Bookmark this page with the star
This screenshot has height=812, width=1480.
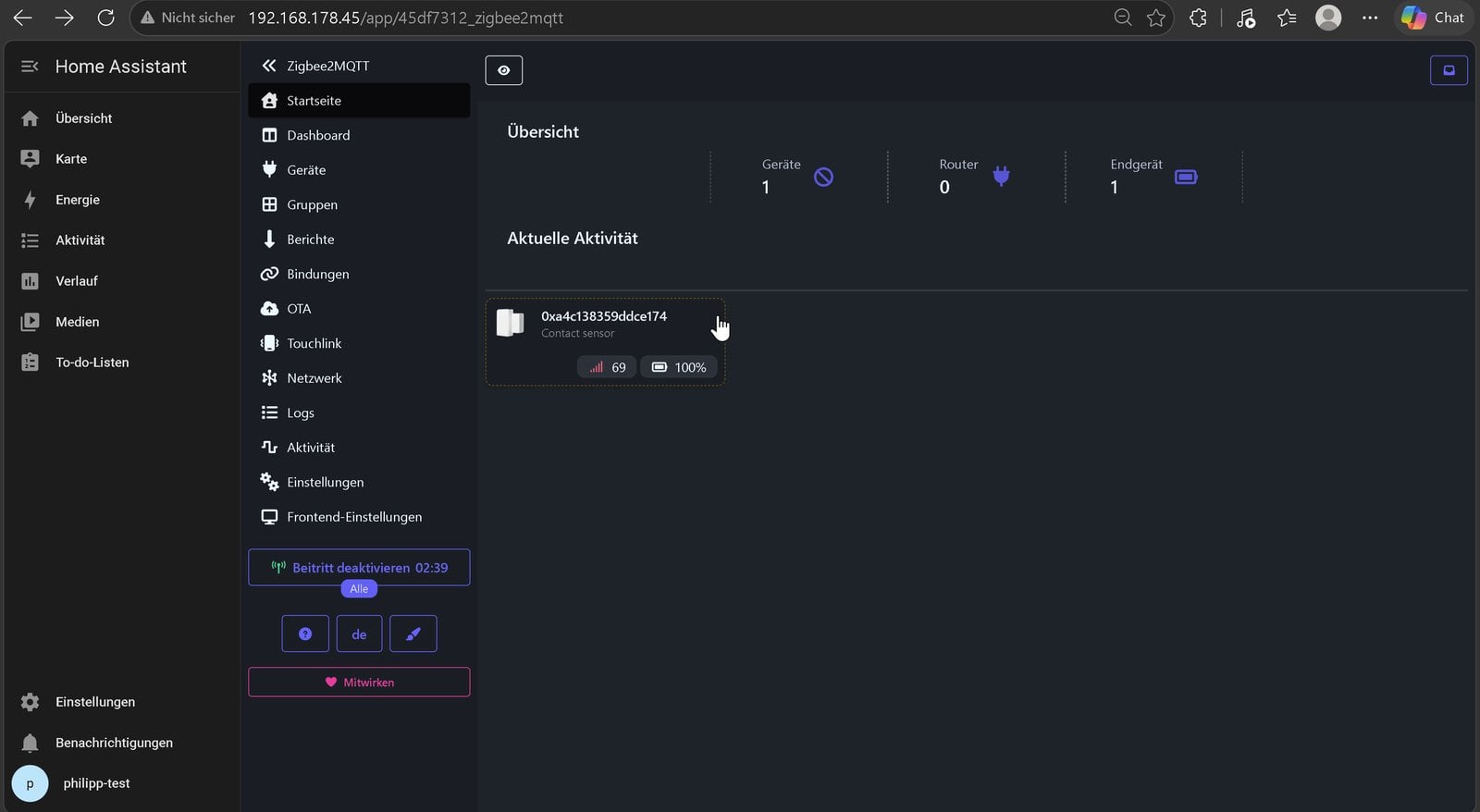coord(1156,18)
